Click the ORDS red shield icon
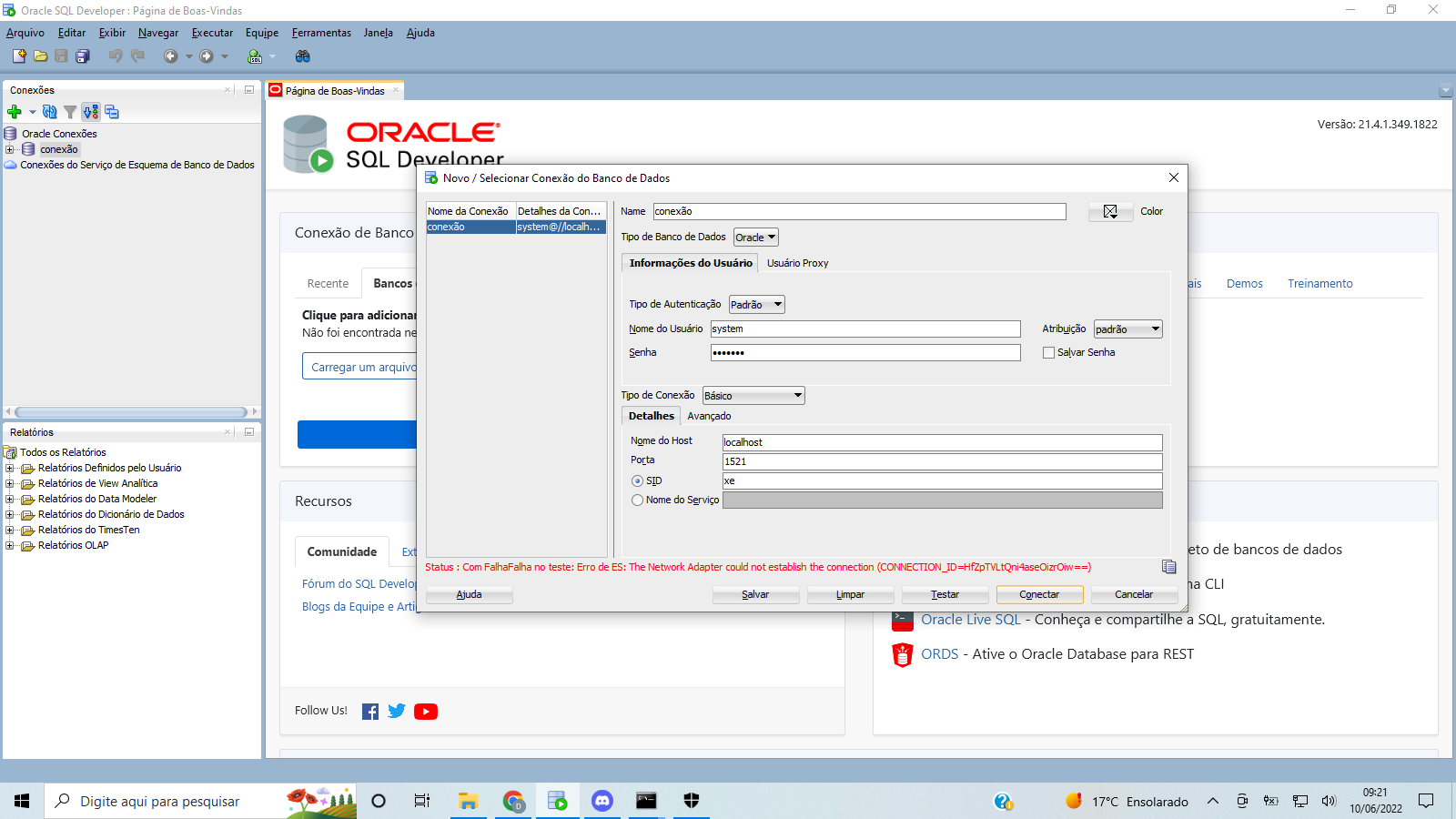The height and width of the screenshot is (819, 1456). [x=902, y=654]
